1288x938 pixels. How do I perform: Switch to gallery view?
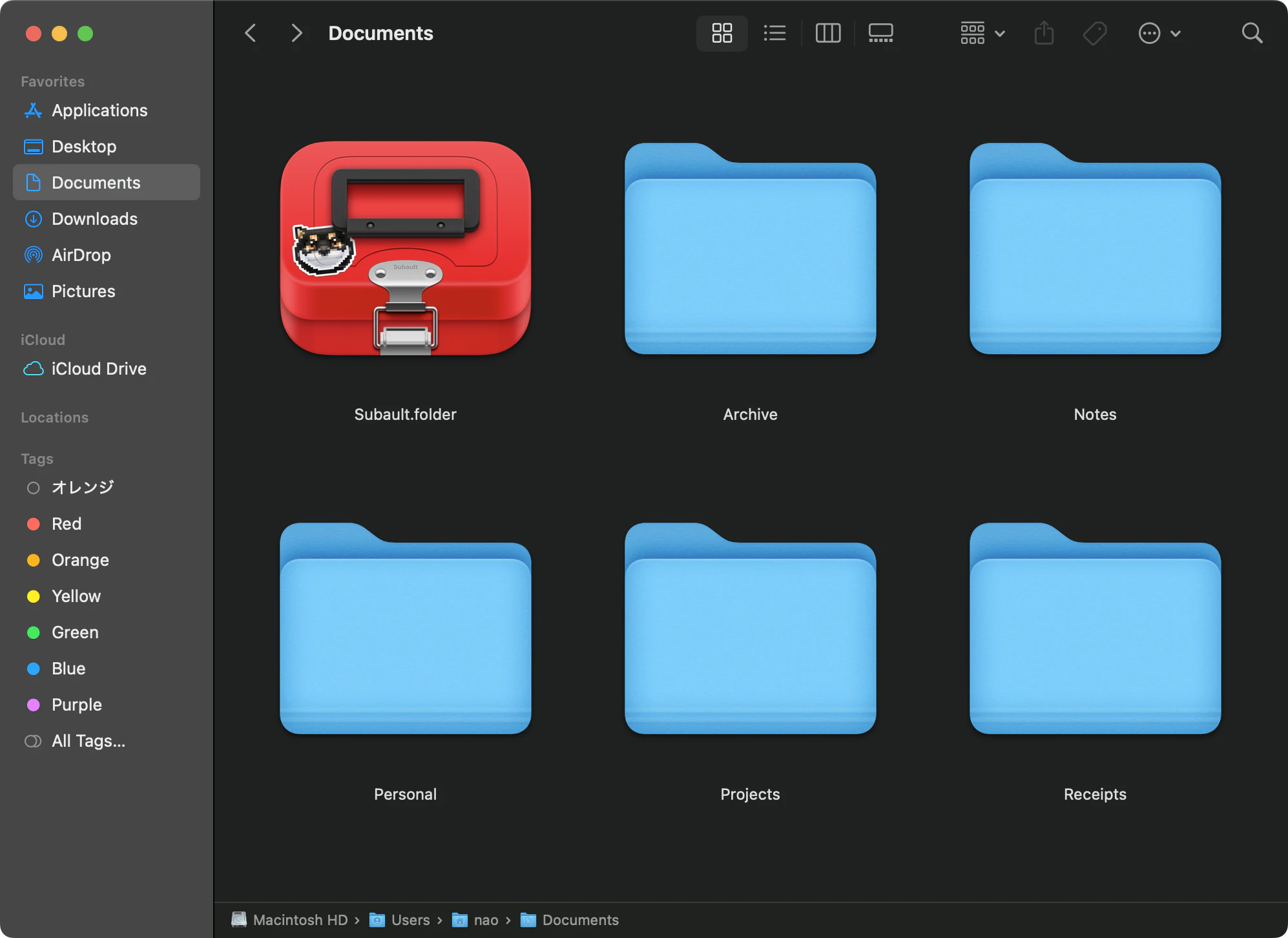click(880, 33)
